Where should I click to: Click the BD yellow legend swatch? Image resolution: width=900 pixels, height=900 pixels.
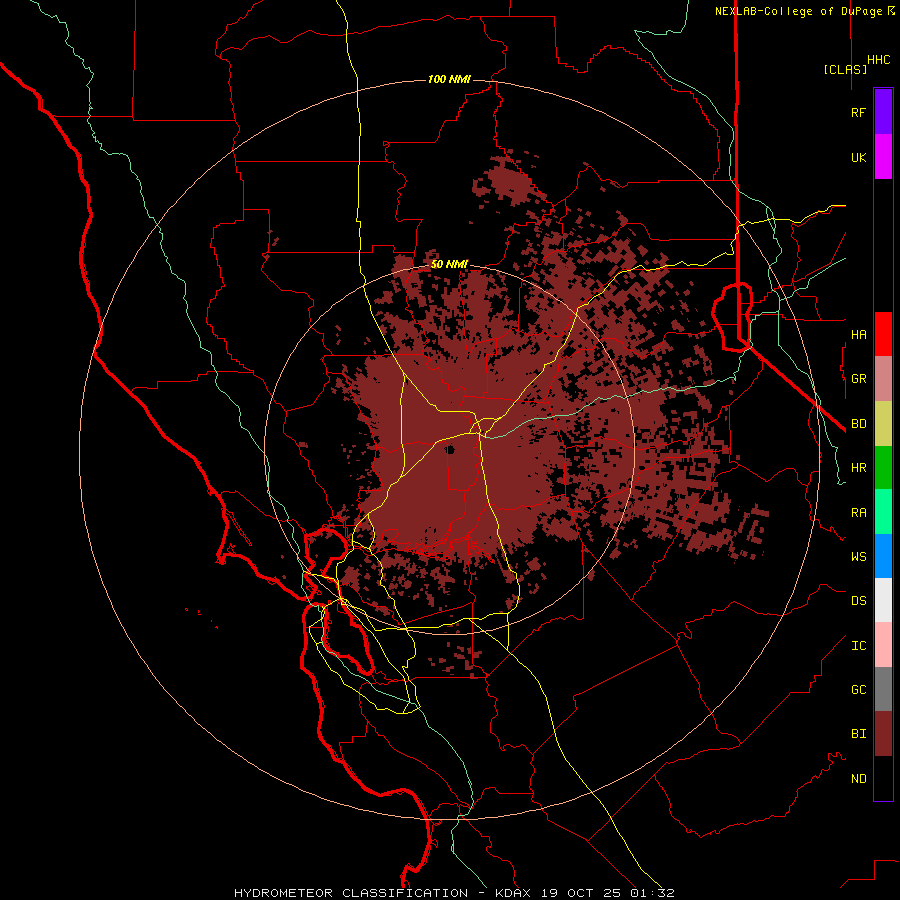pos(883,424)
